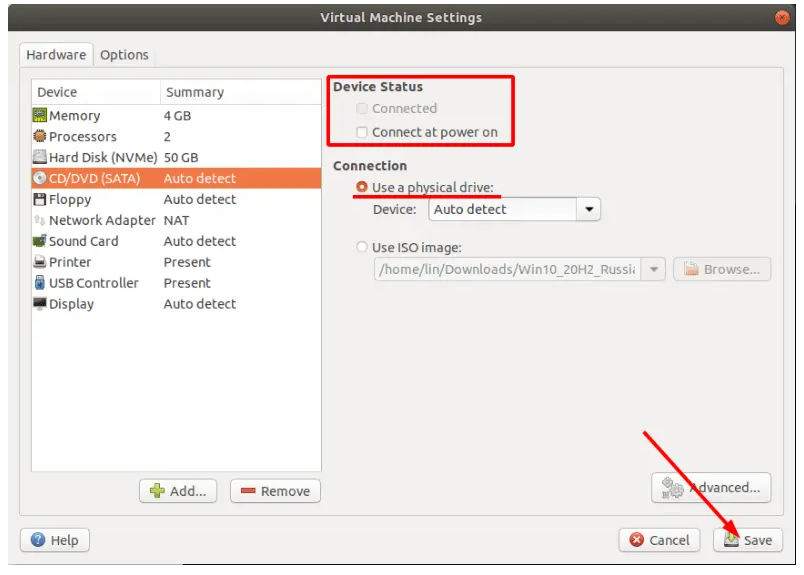The image size is (804, 575).
Task: Click the Display monitor icon
Action: tap(39, 303)
